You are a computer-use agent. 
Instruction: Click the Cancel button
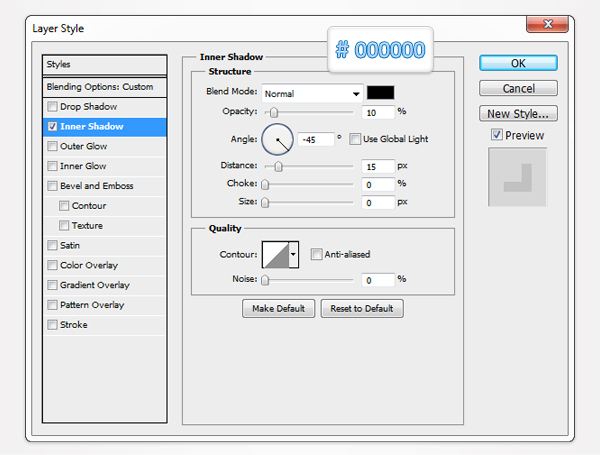pos(518,88)
